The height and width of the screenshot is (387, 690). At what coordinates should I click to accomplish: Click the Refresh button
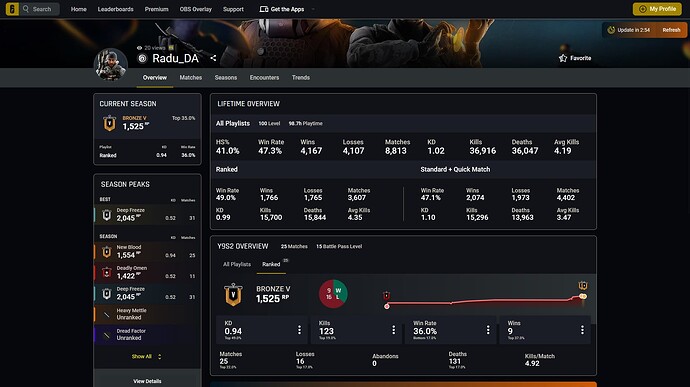tap(671, 30)
